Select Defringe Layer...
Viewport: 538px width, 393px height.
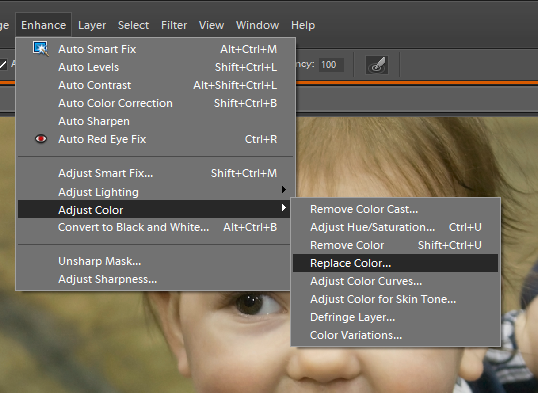(395, 317)
